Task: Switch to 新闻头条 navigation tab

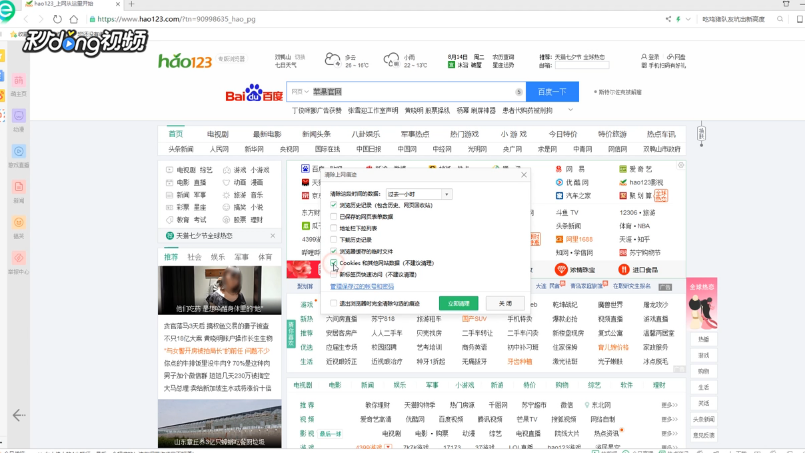Action: [316, 134]
